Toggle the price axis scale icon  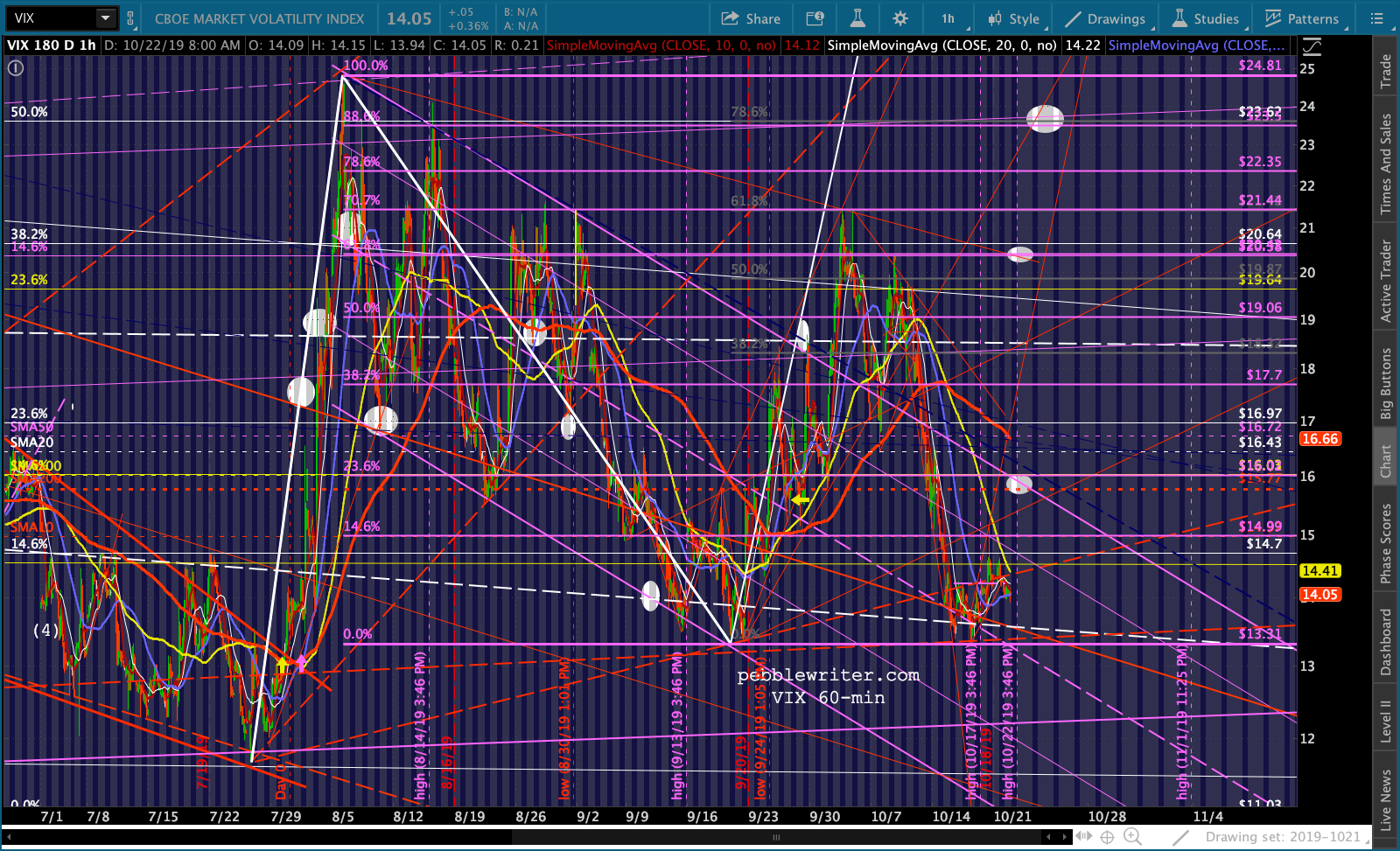point(1312,46)
